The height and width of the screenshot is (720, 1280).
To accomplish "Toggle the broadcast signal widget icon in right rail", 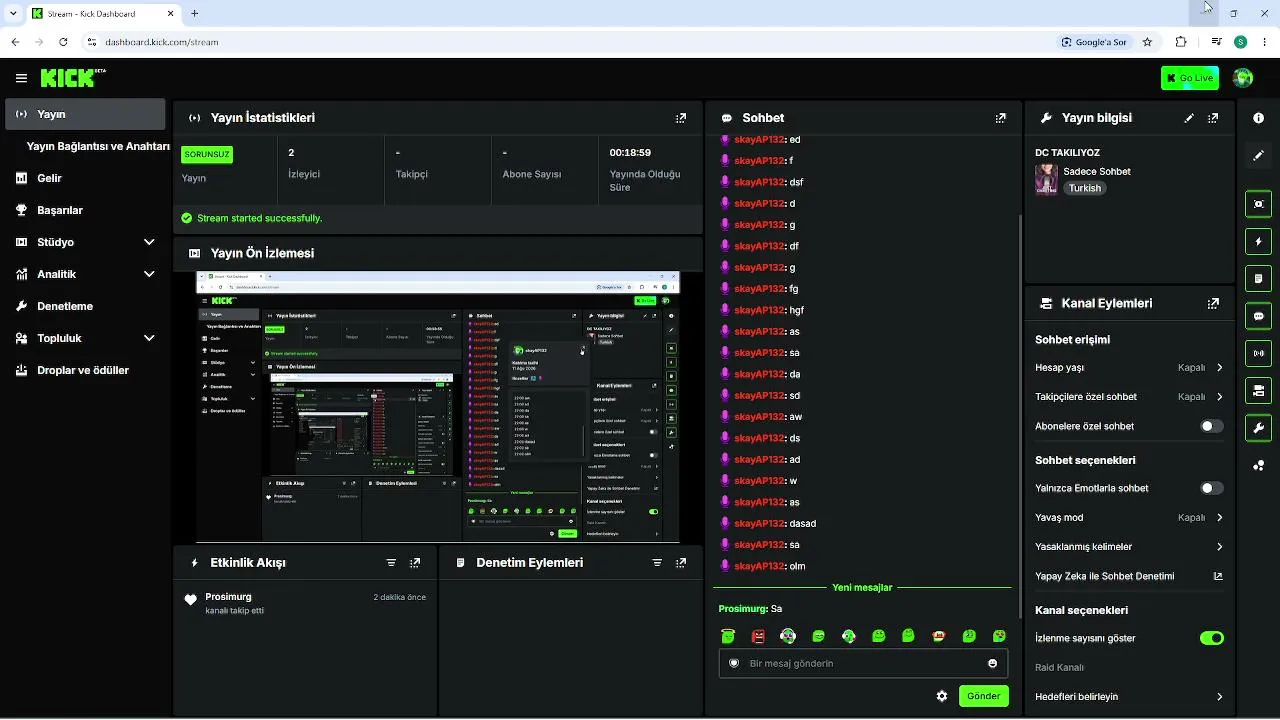I will (1258, 353).
